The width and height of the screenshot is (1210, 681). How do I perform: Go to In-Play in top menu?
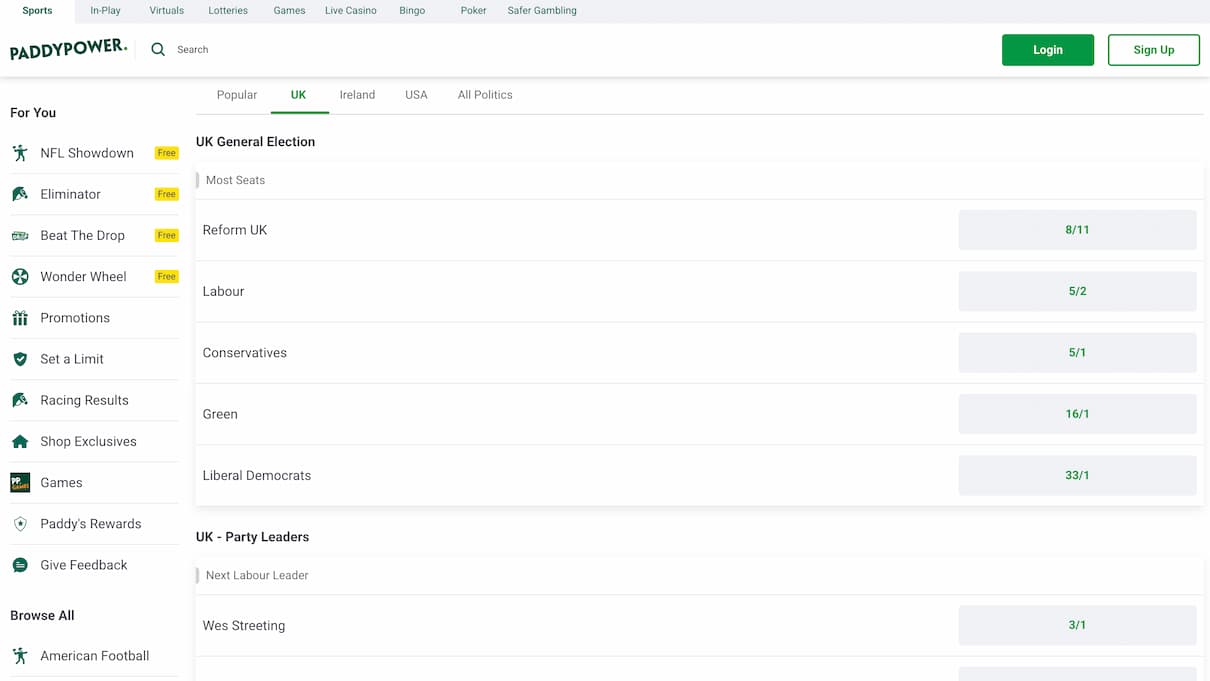click(105, 11)
